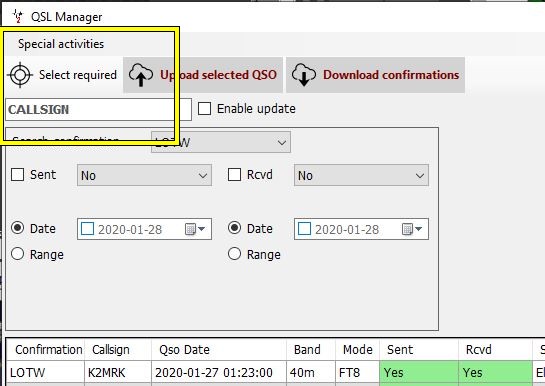Image resolution: width=545 pixels, height=386 pixels.
Task: Open the calendar picker for Rcvd date
Action: [412, 229]
